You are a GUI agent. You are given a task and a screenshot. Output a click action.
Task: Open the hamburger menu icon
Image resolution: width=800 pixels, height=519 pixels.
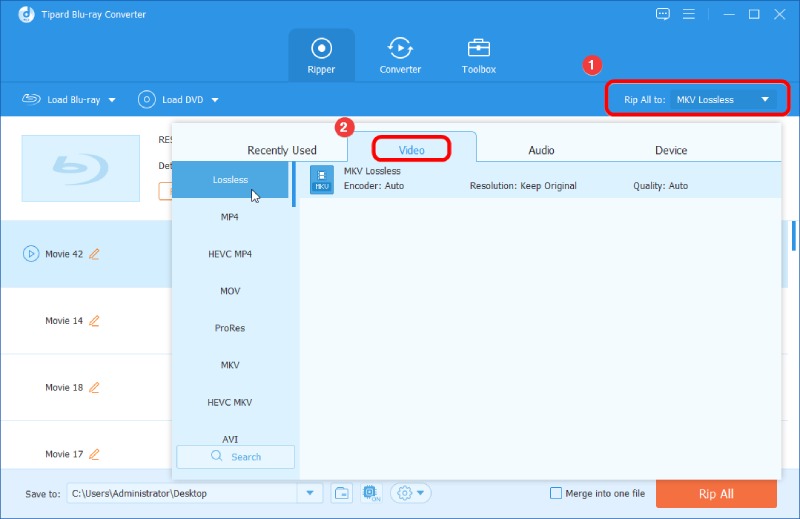689,14
